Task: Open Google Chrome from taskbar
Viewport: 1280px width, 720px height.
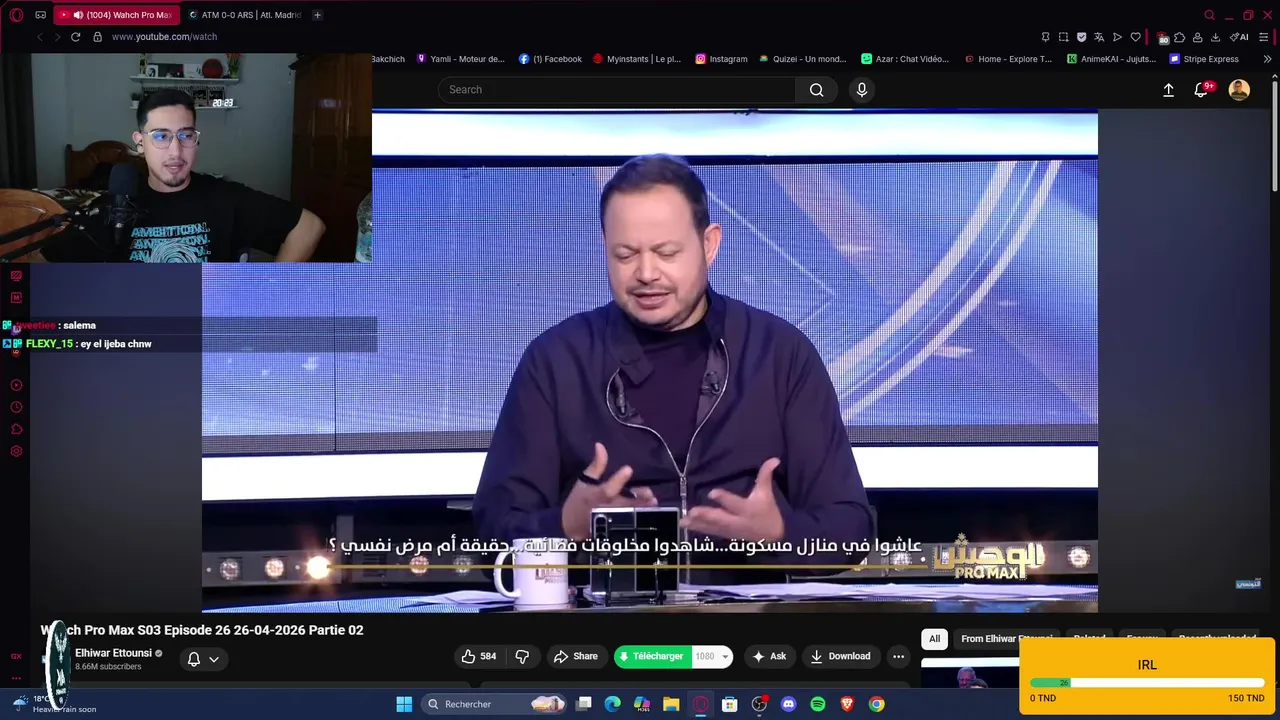Action: tap(876, 704)
